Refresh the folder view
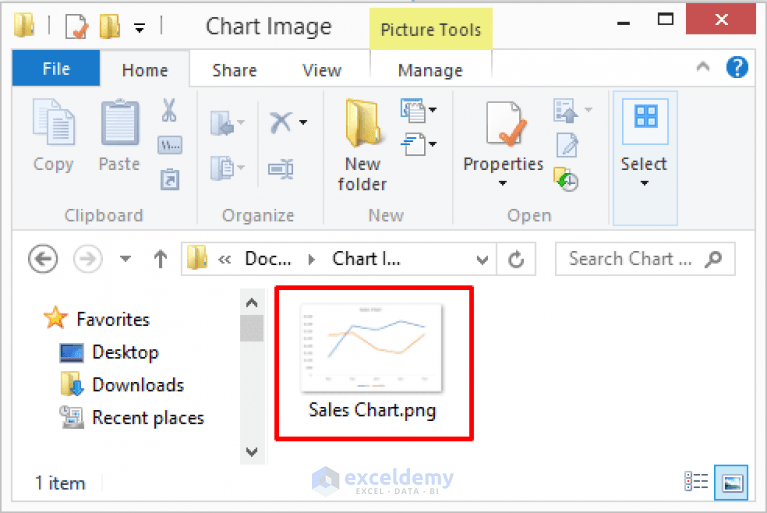Viewport: 767px width, 513px height. click(x=516, y=259)
